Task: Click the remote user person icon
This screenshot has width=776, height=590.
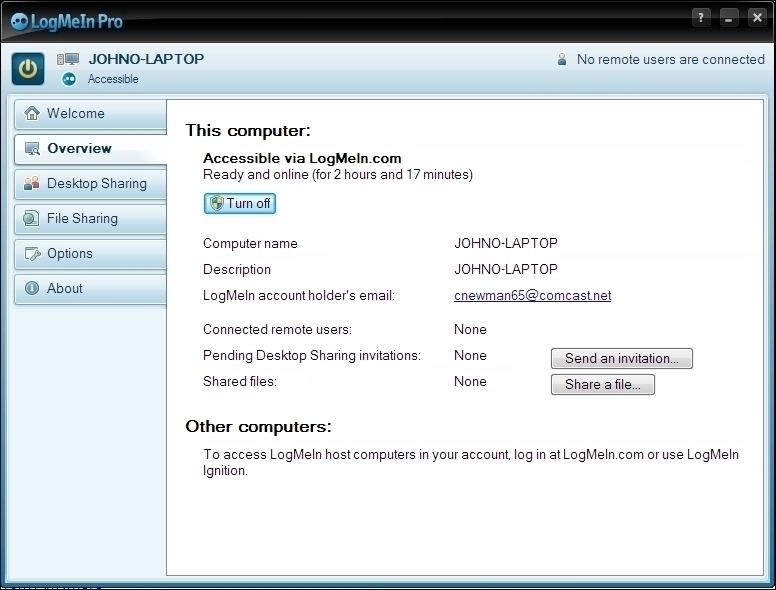Action: click(x=562, y=59)
